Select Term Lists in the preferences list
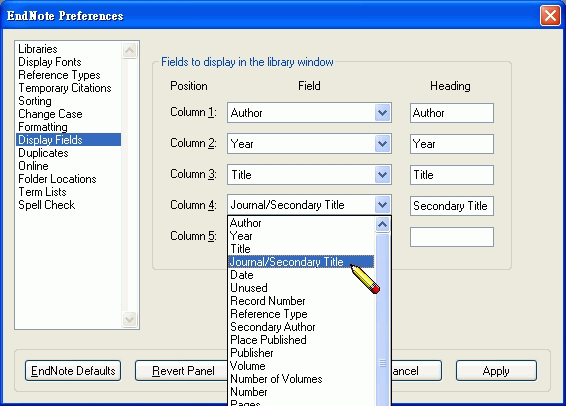Viewport: 566px width, 406px height. pyautogui.click(x=68, y=192)
